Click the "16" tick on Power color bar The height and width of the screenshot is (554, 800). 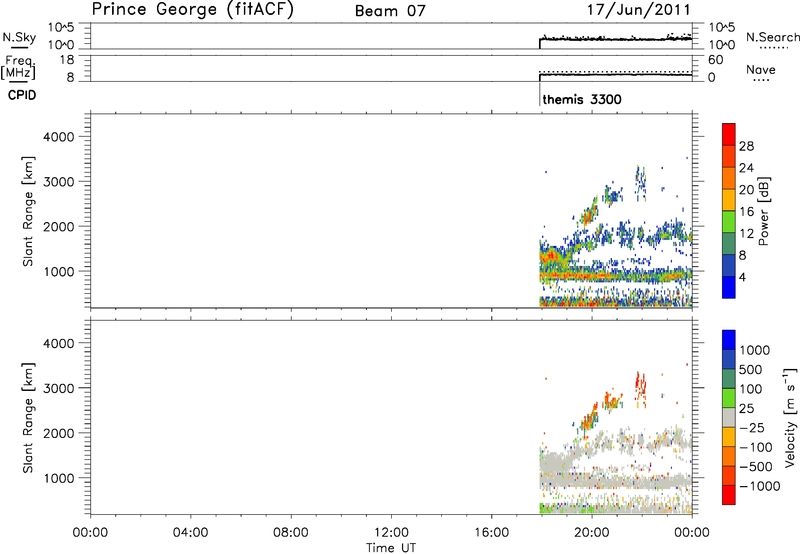(746, 212)
